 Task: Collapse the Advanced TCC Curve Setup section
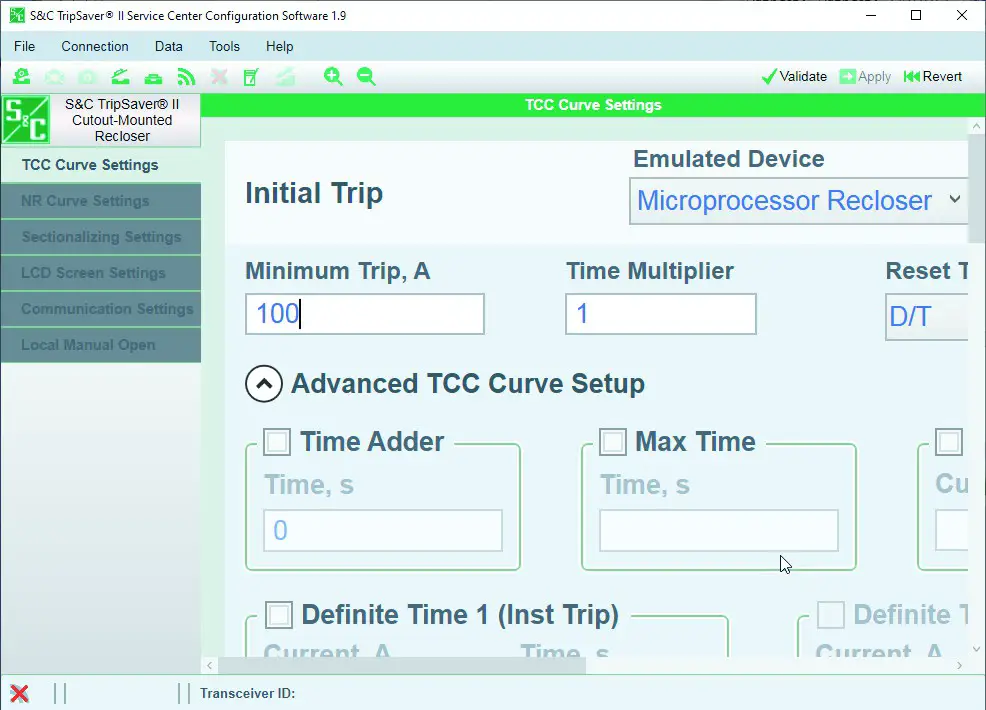point(264,384)
